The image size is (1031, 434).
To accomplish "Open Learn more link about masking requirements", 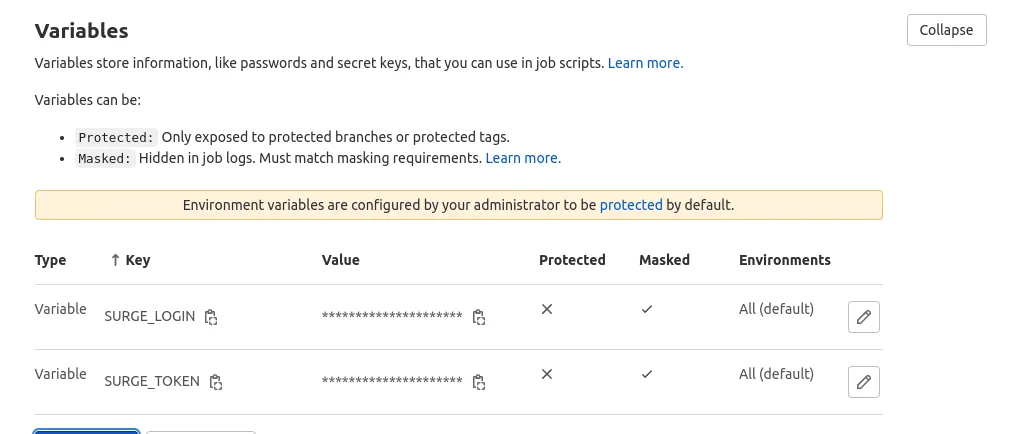I will [x=523, y=158].
